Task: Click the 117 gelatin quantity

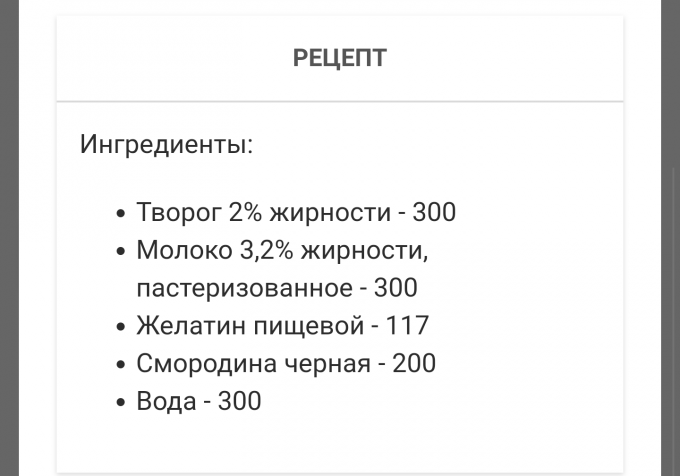Action: (407, 326)
